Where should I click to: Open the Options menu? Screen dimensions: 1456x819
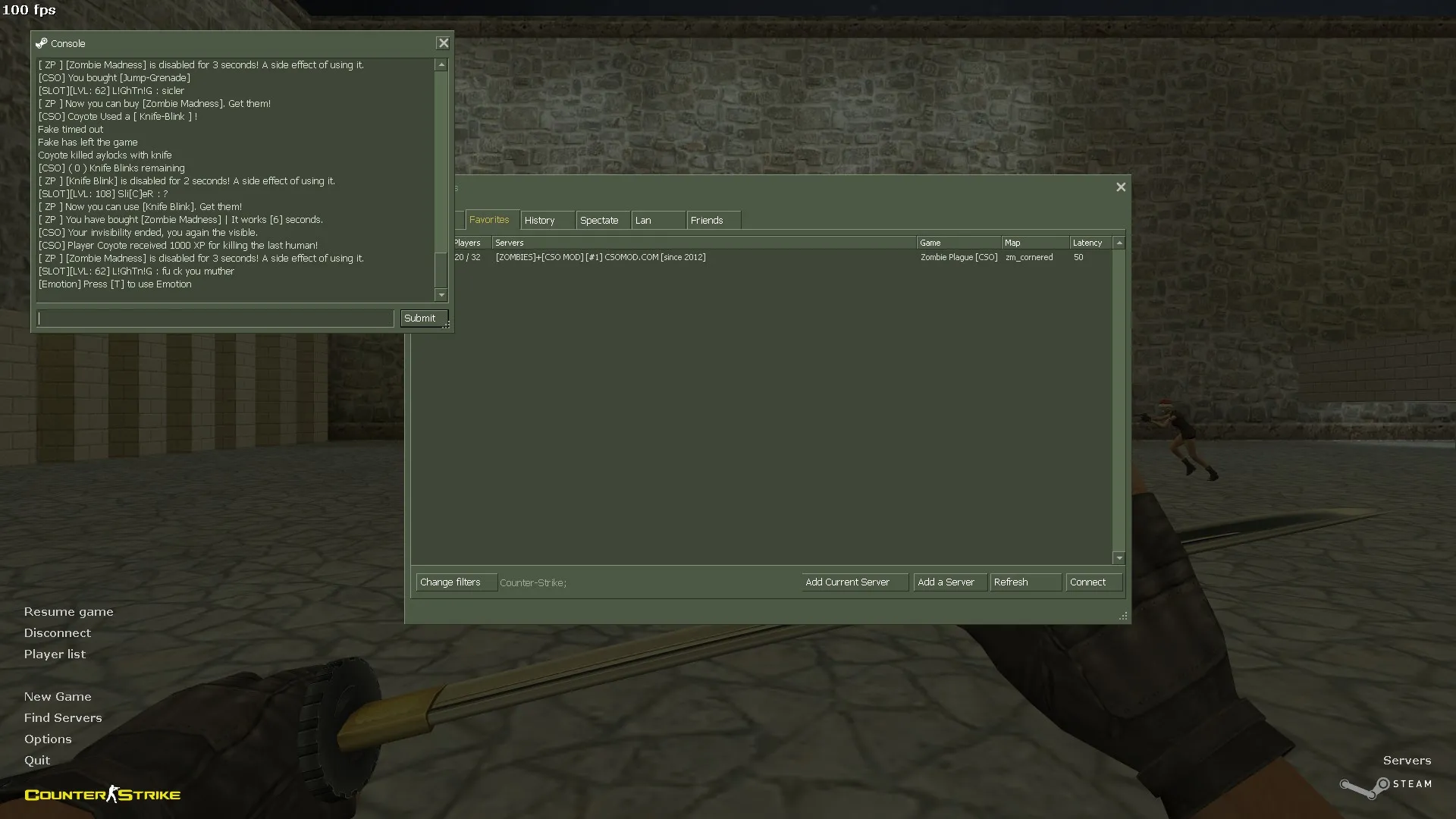(x=48, y=739)
